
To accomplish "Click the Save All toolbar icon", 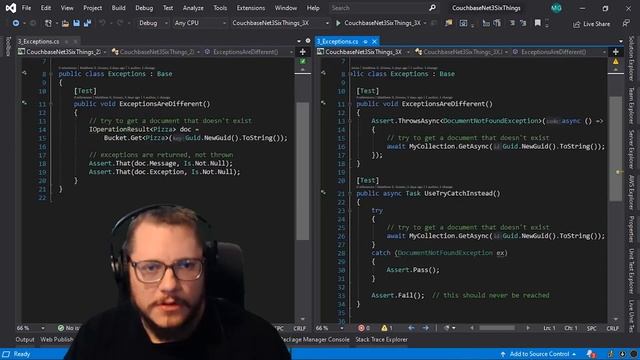I will [x=87, y=23].
